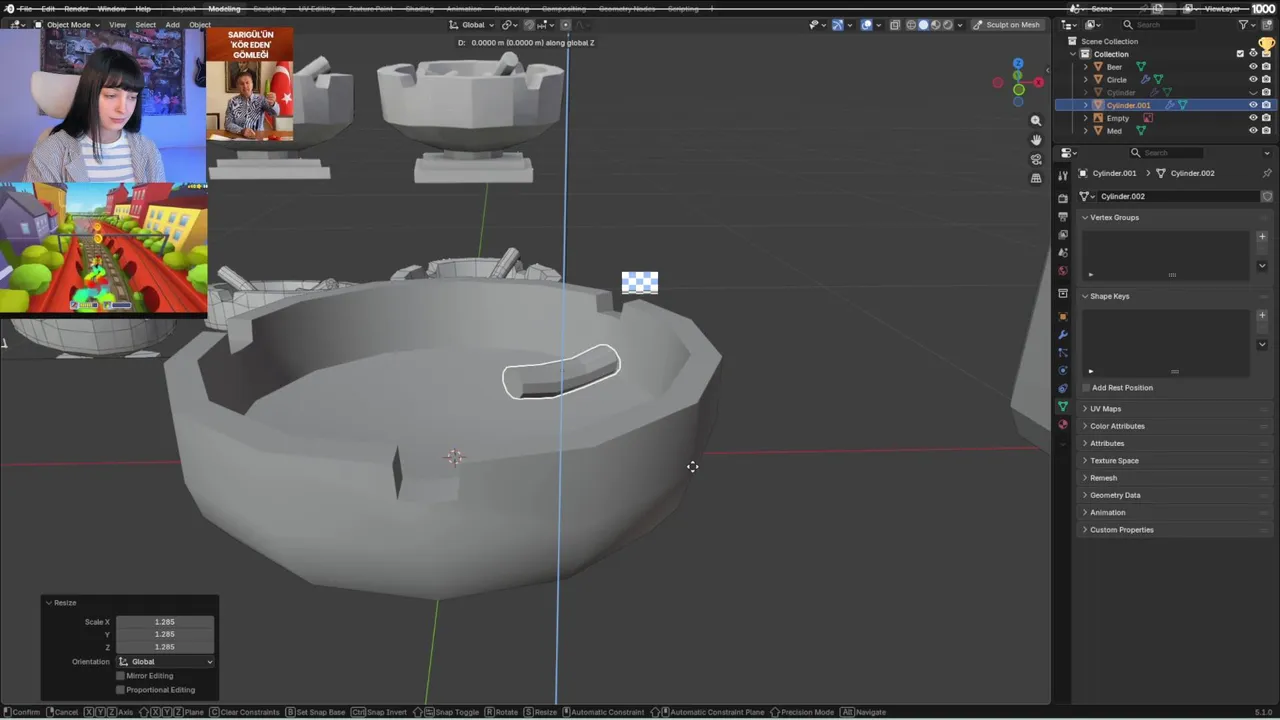Open the Material properties tab icon
This screenshot has width=1280, height=720.
point(1063,424)
